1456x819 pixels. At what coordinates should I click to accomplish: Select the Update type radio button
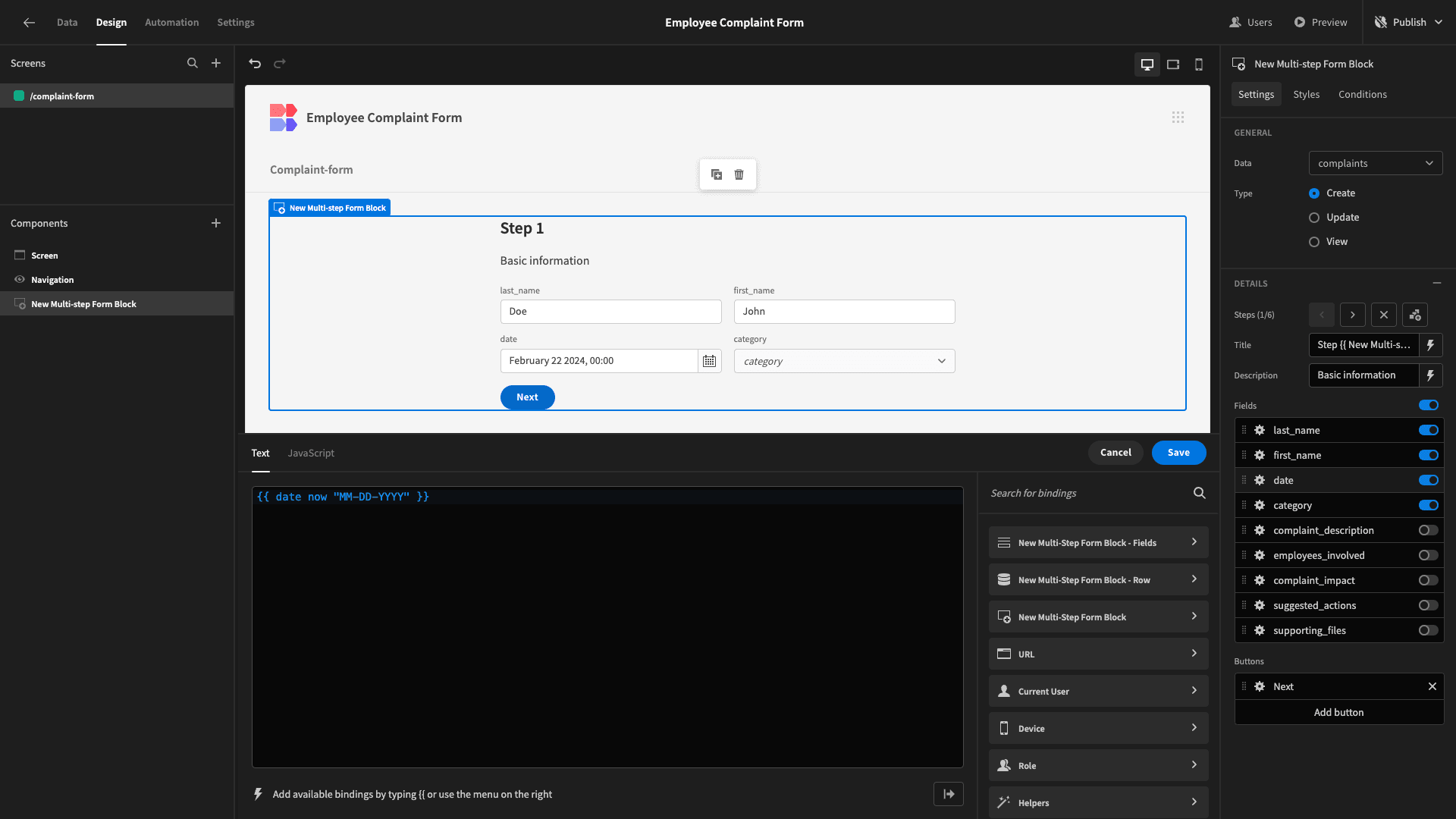click(x=1314, y=218)
